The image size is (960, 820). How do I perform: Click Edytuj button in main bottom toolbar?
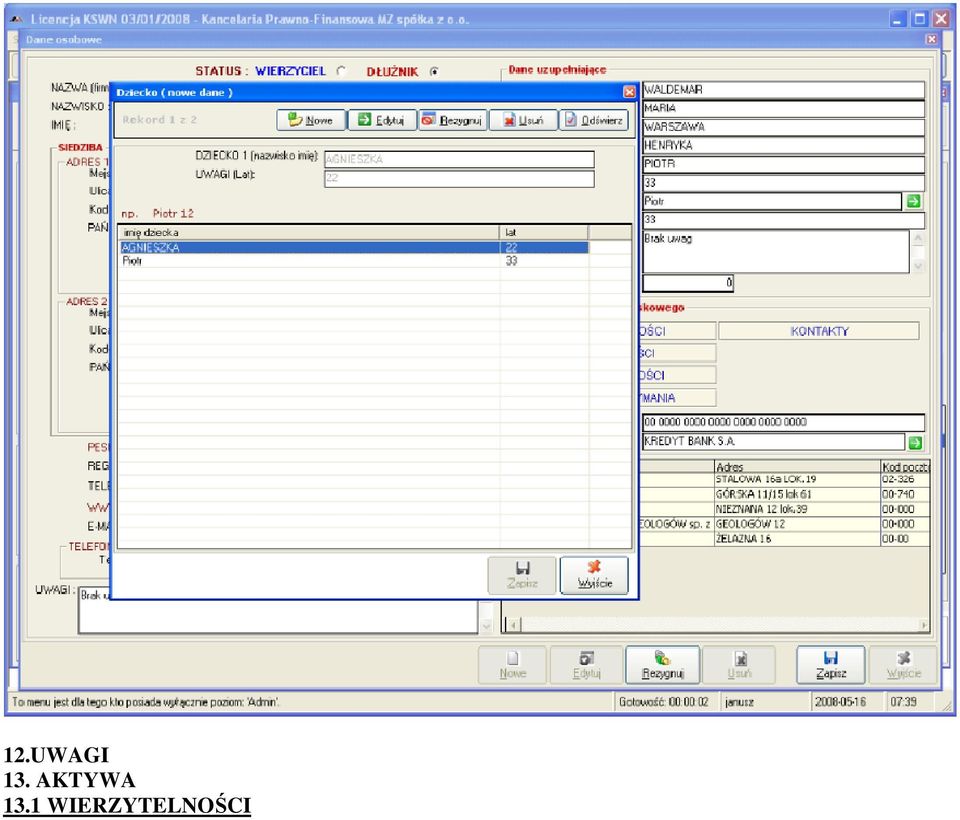(x=586, y=664)
